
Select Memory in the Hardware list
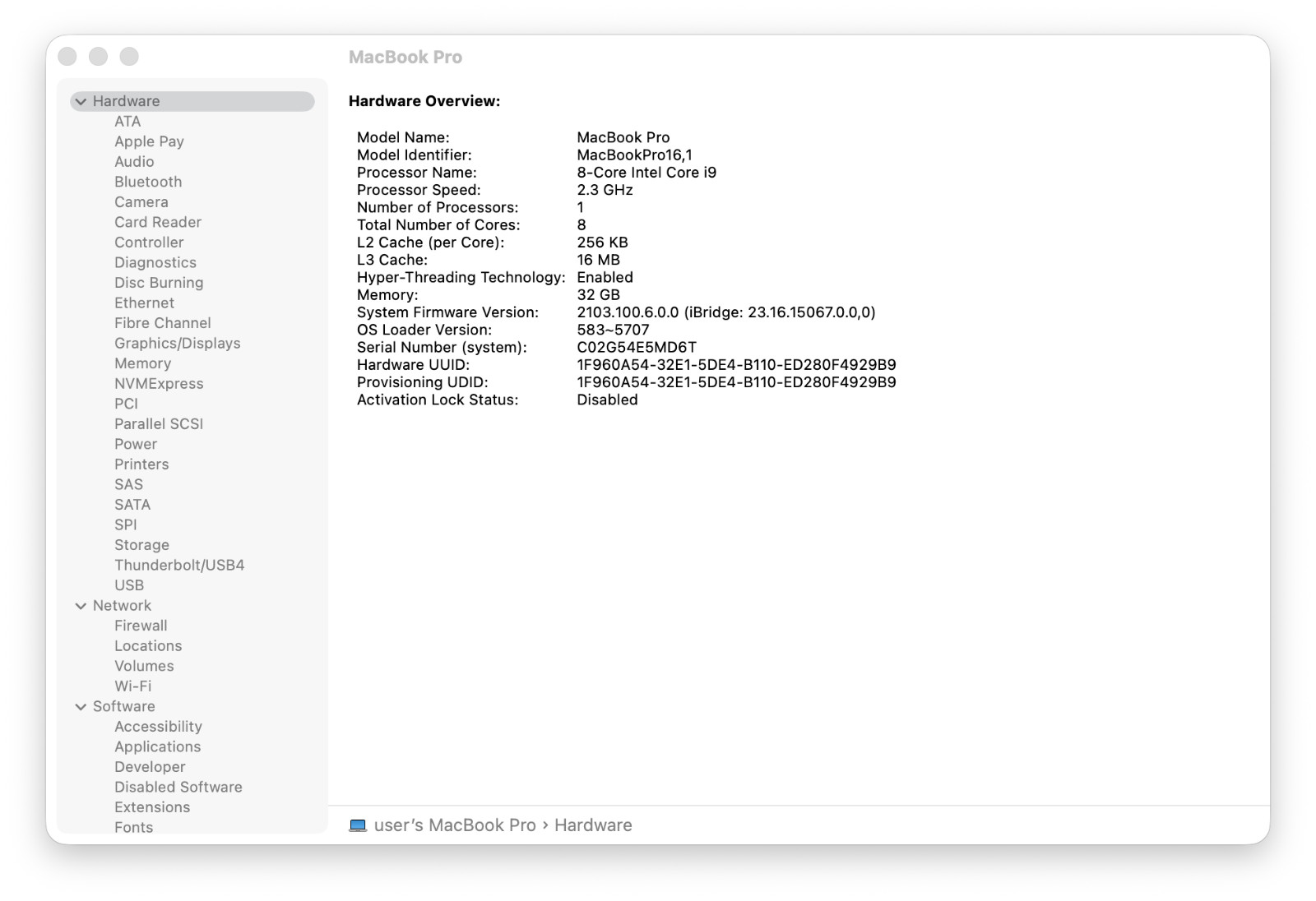[x=142, y=363]
